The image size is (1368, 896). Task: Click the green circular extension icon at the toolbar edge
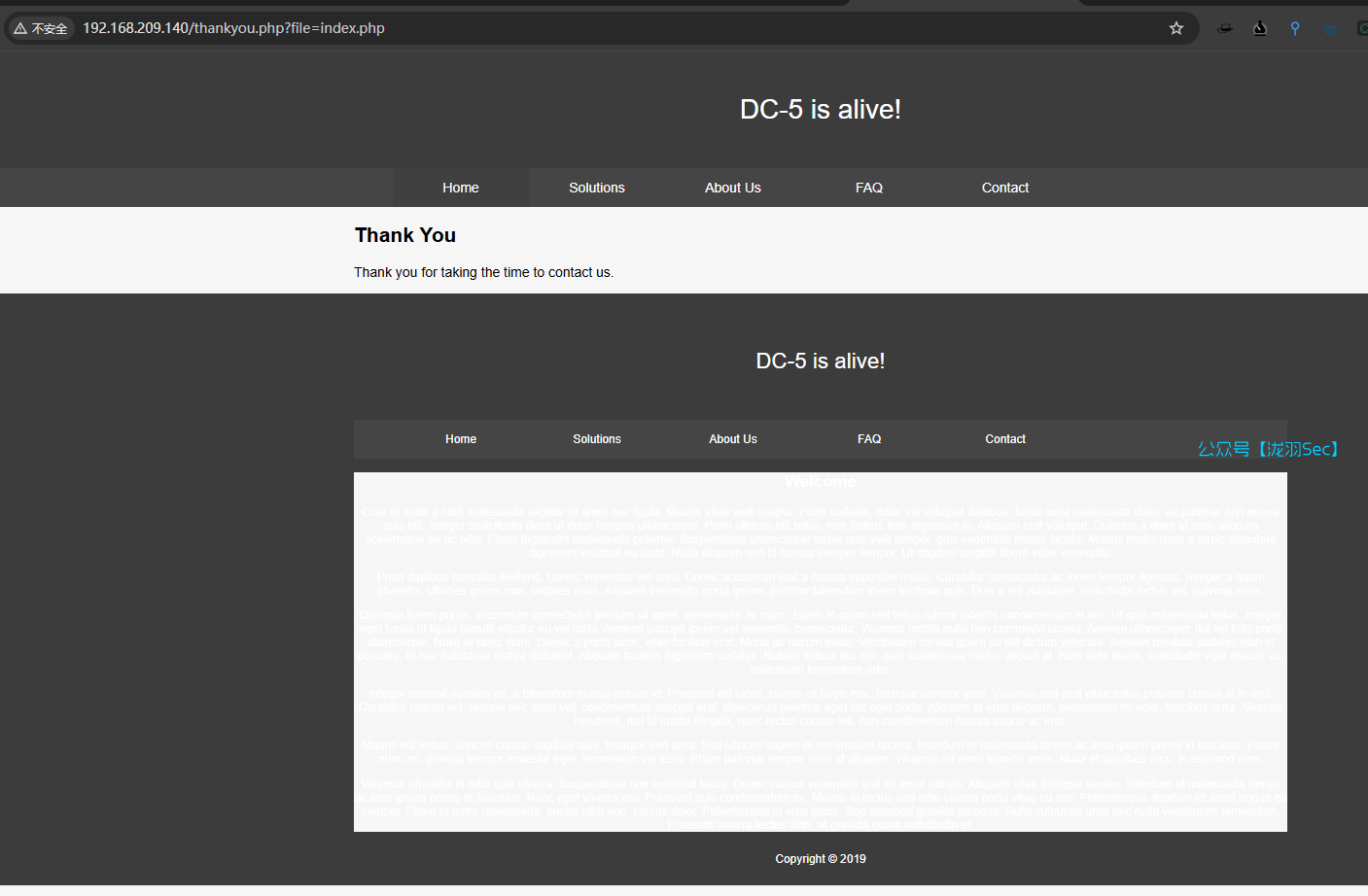coord(1362,28)
